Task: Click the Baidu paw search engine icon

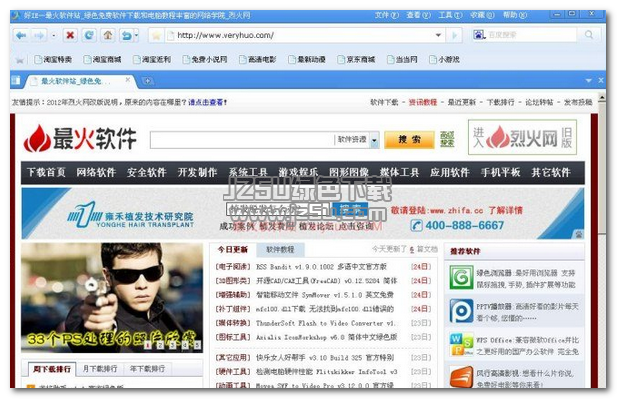Action: tap(479, 35)
